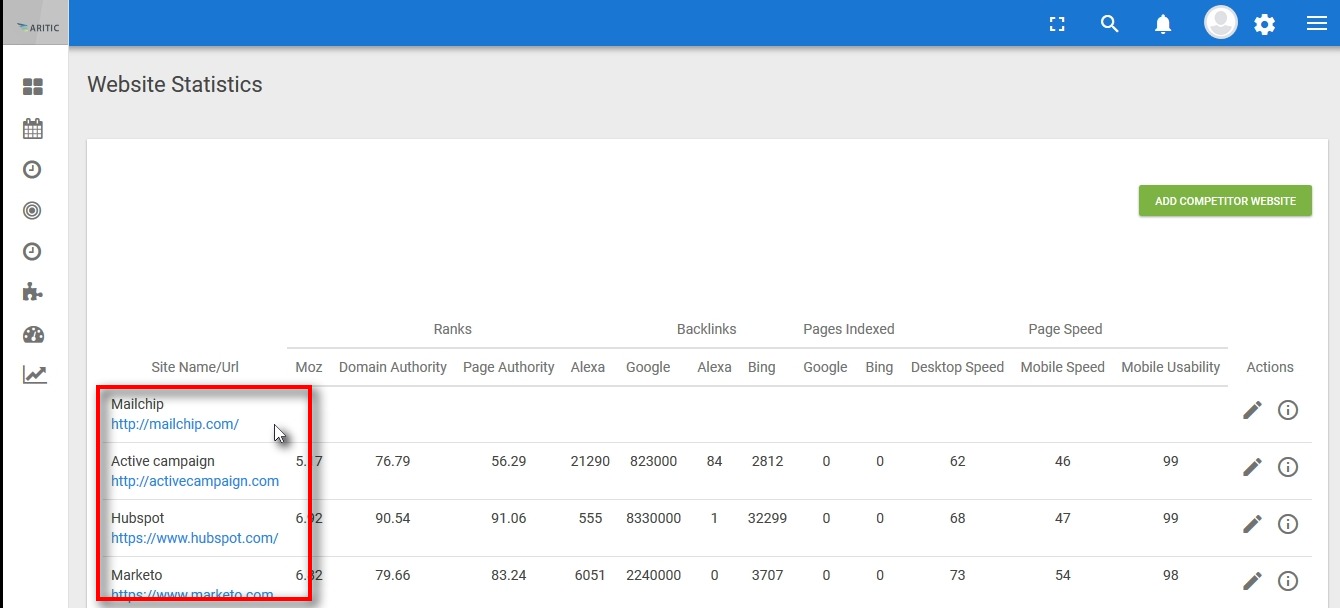The image size is (1340, 608).
Task: Open the target icon in sidebar
Action: coord(32,210)
